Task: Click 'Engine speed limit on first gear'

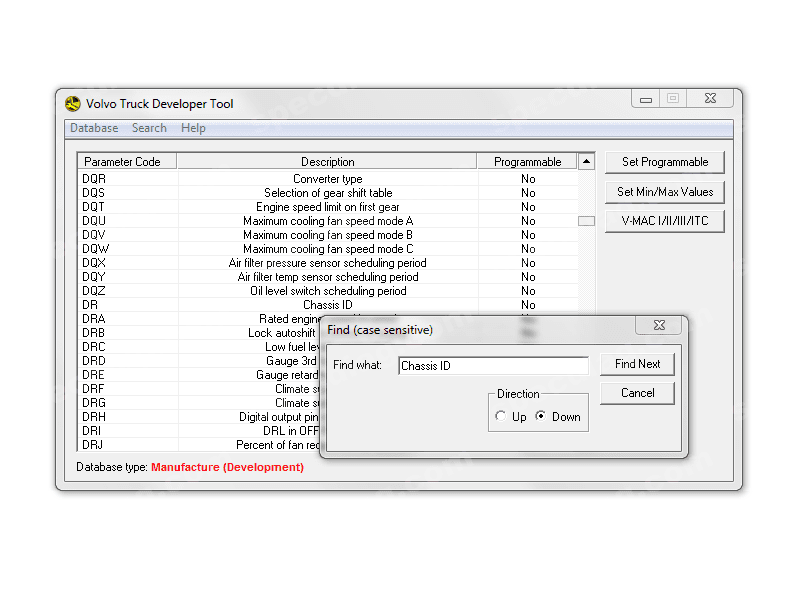Action: click(328, 207)
